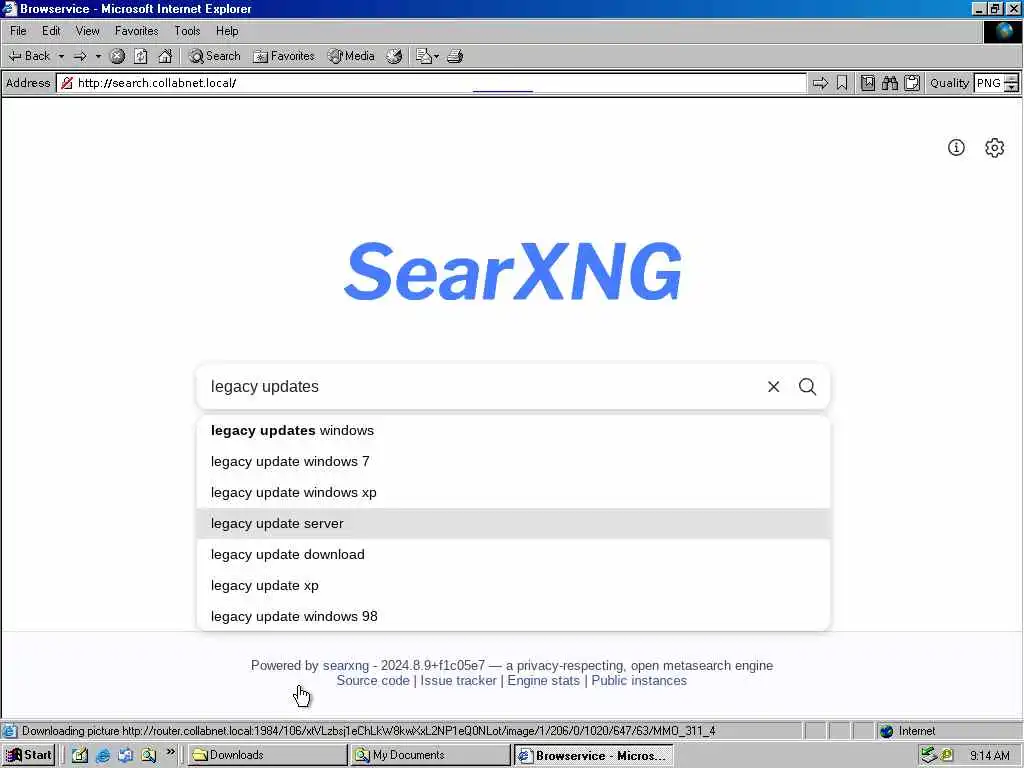Click the tray clock showing 9:14 AM
The height and width of the screenshot is (768, 1024).
[989, 756]
